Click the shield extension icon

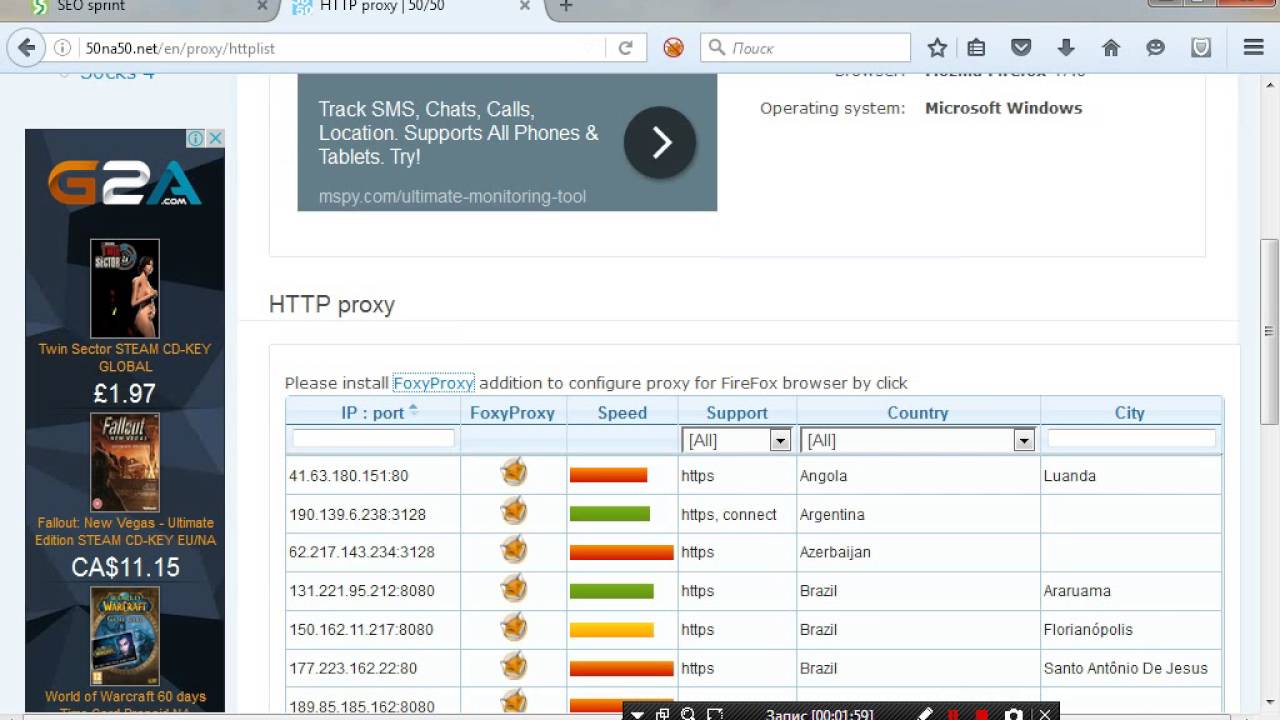point(1201,47)
